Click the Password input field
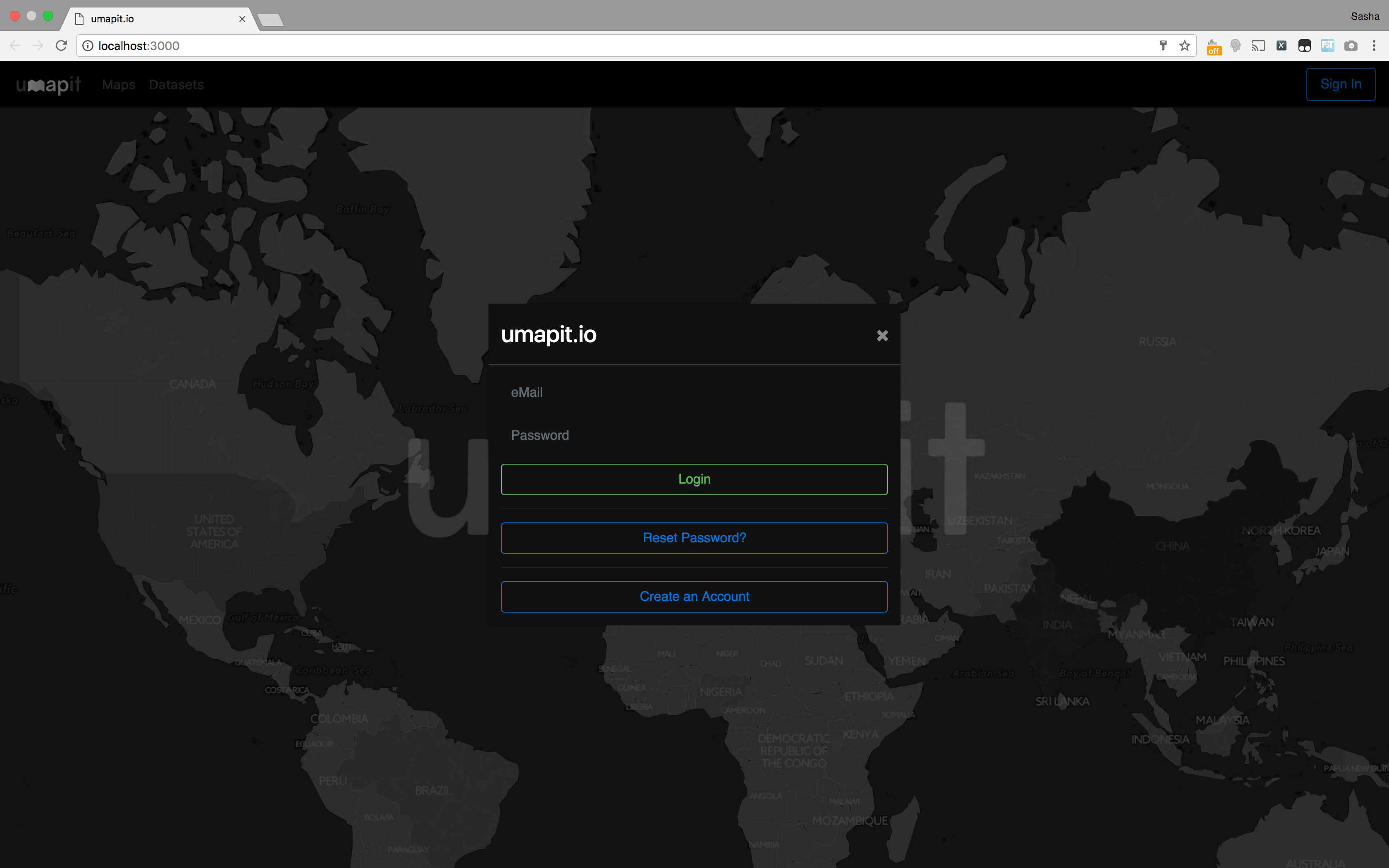Image resolution: width=1389 pixels, height=868 pixels. (694, 435)
